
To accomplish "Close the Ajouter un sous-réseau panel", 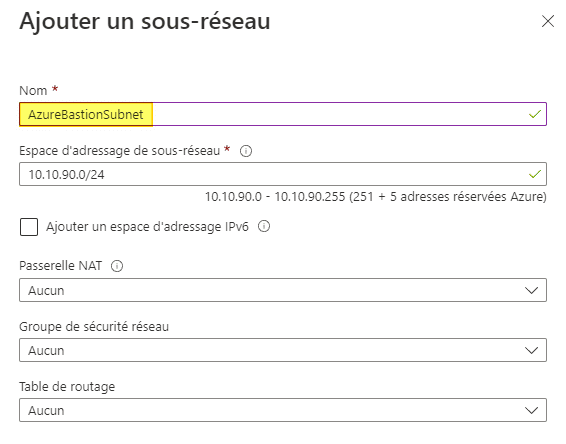I will (x=548, y=21).
